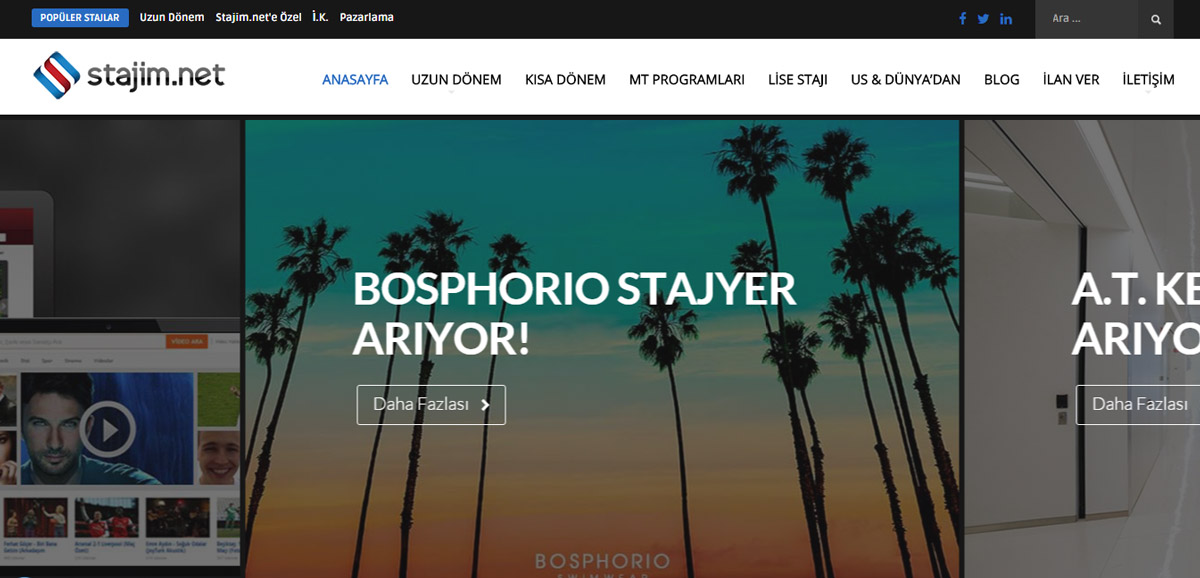Select the LİSE STAJI menu item

coord(798,80)
